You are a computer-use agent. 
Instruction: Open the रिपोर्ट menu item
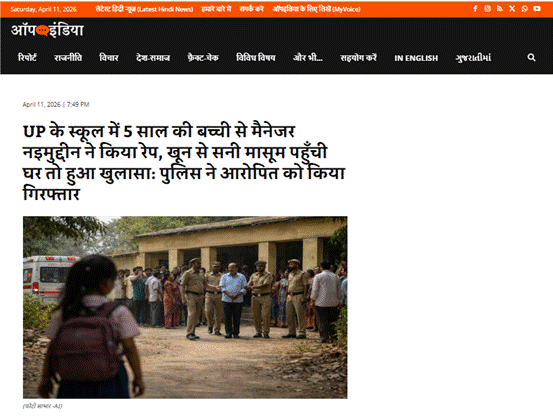(x=27, y=58)
